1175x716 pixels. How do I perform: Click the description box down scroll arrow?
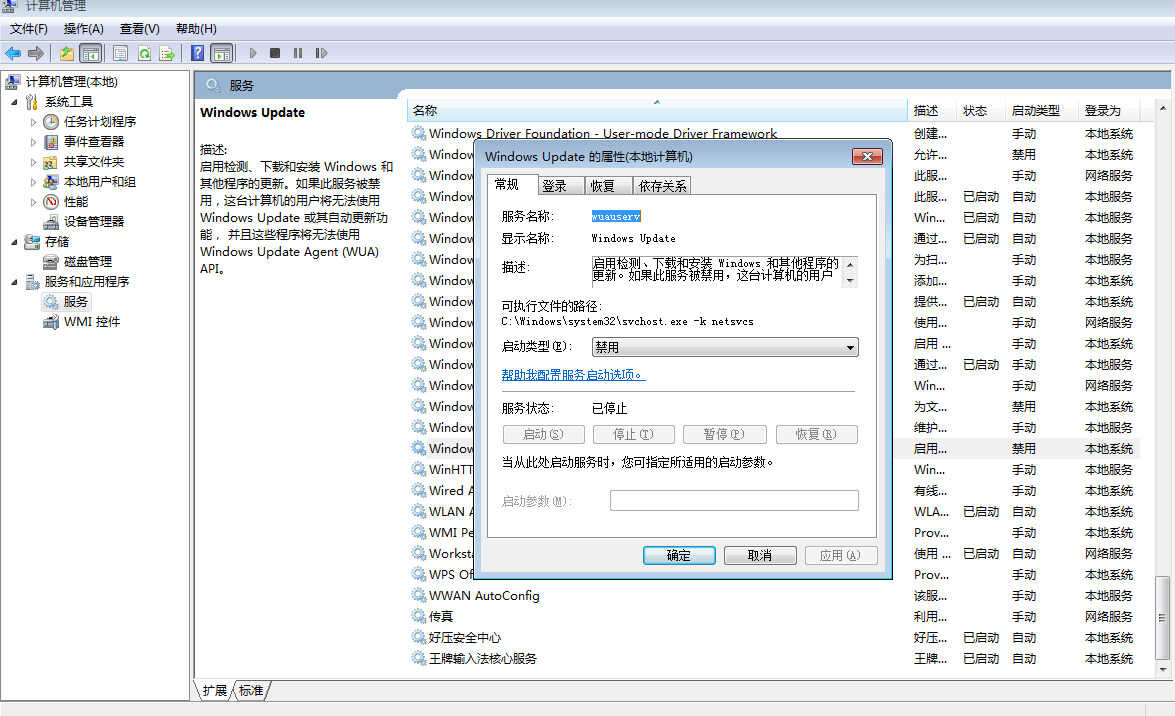pyautogui.click(x=850, y=280)
